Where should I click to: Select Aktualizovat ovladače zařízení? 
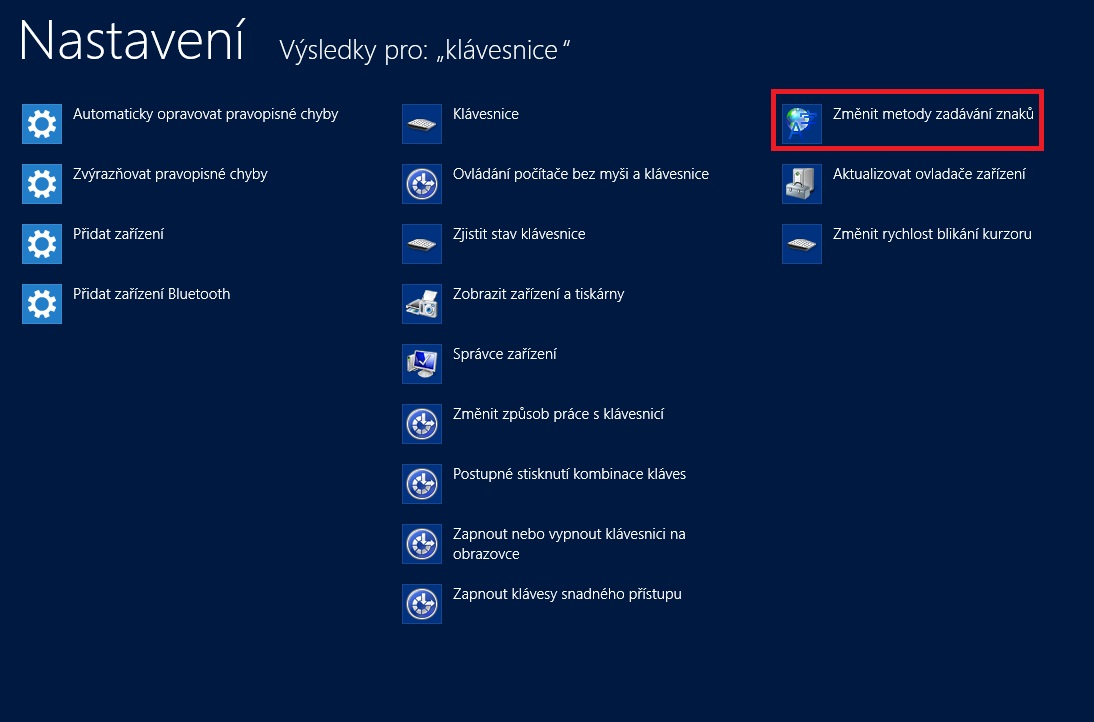pyautogui.click(x=929, y=174)
